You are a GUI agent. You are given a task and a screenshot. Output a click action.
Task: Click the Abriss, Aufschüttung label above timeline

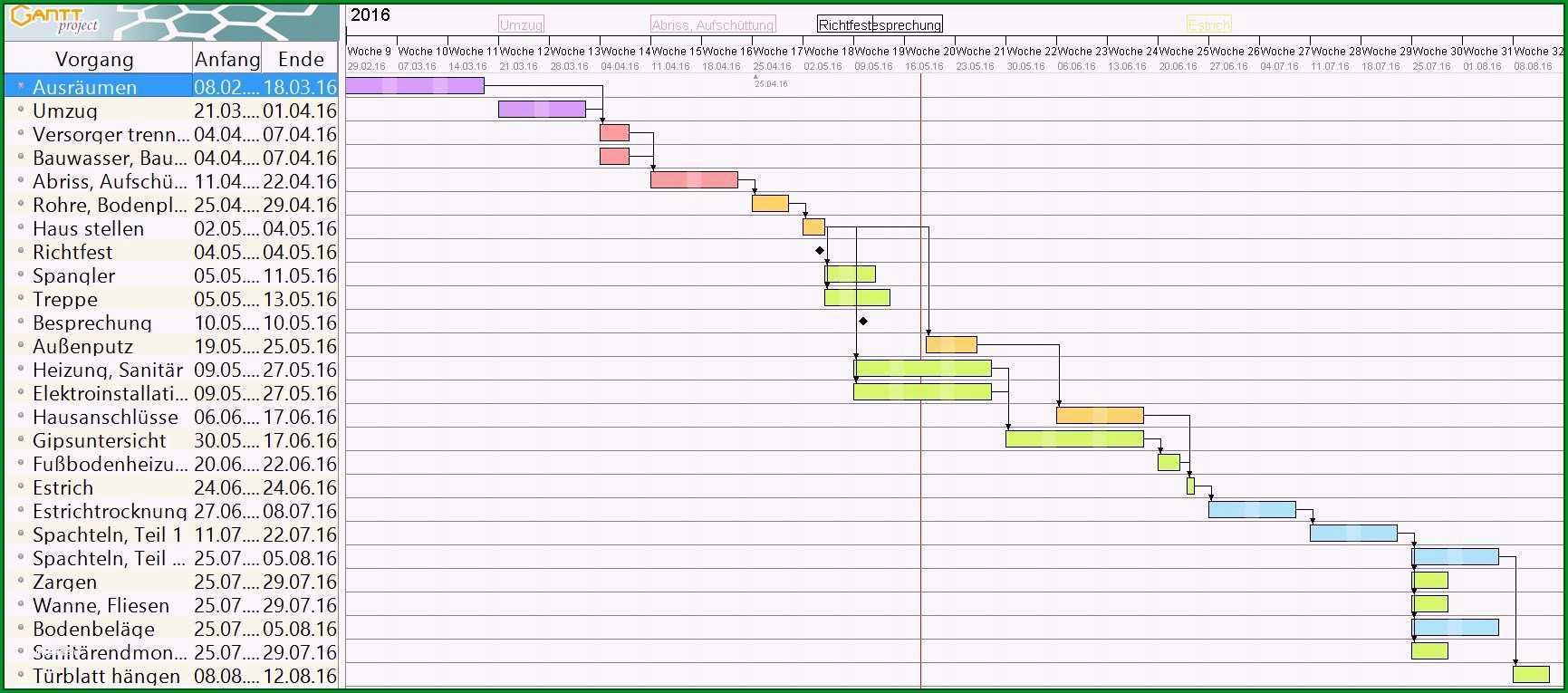coord(713,25)
